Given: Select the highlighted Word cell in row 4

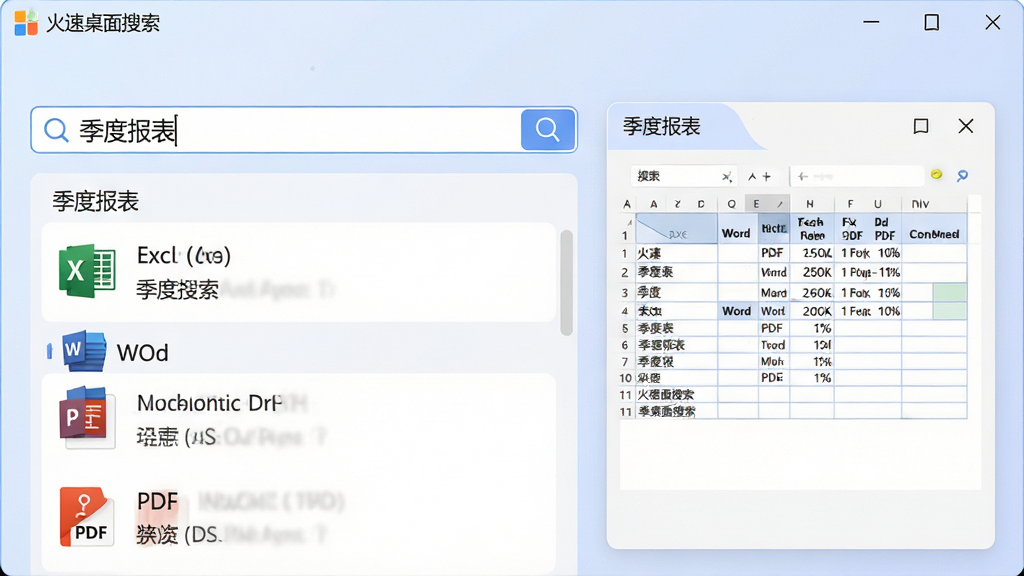Looking at the screenshot, I should click(737, 312).
